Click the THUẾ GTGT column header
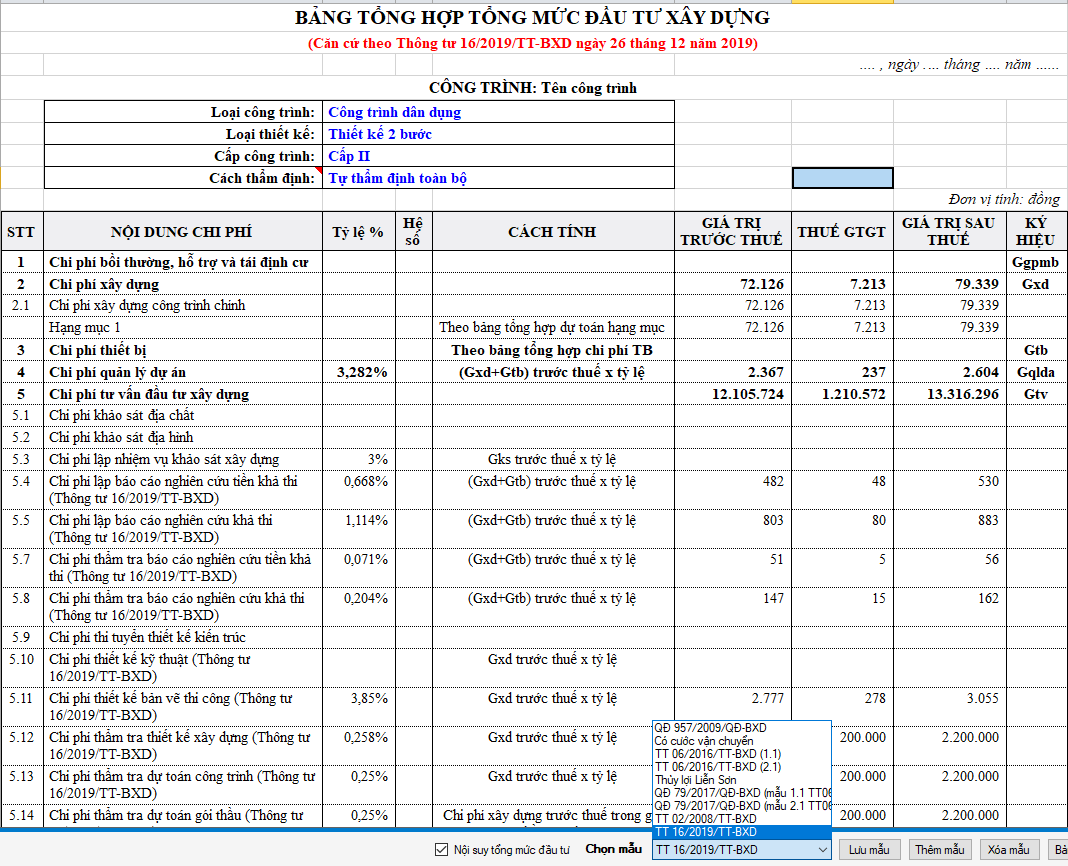This screenshot has width=1068, height=866. pyautogui.click(x=843, y=232)
